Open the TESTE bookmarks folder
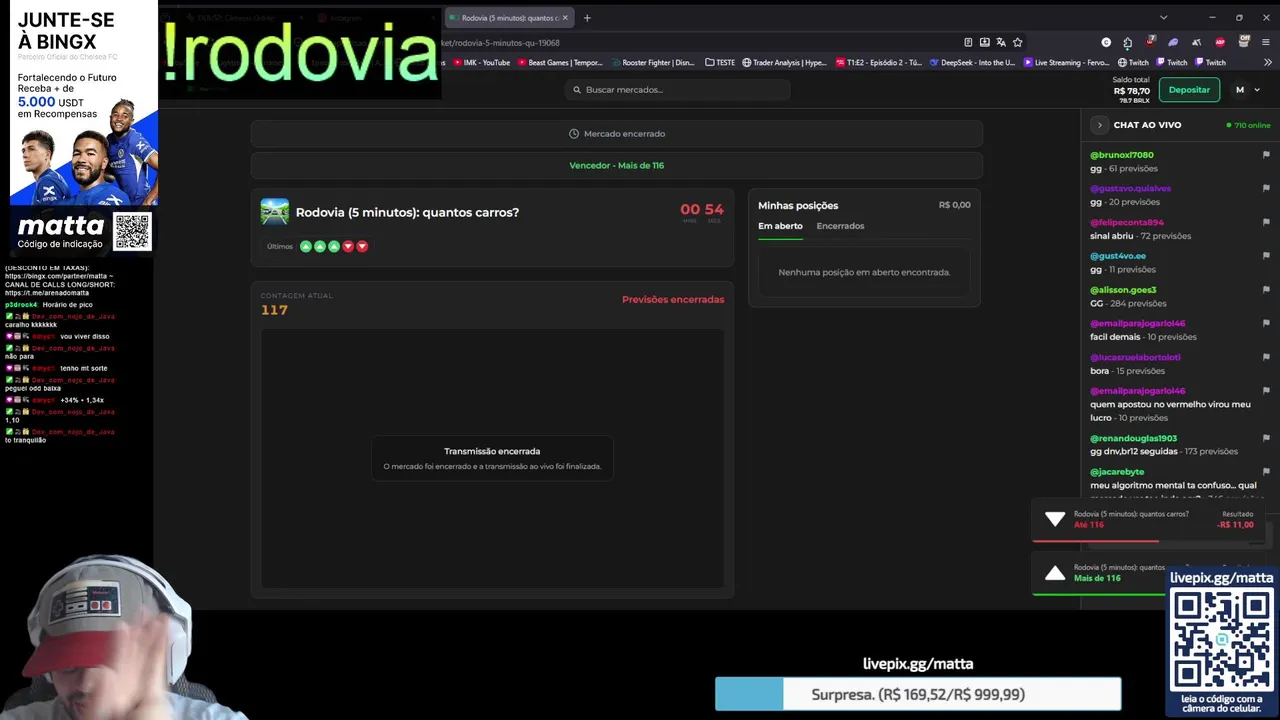1280x720 pixels. point(720,62)
